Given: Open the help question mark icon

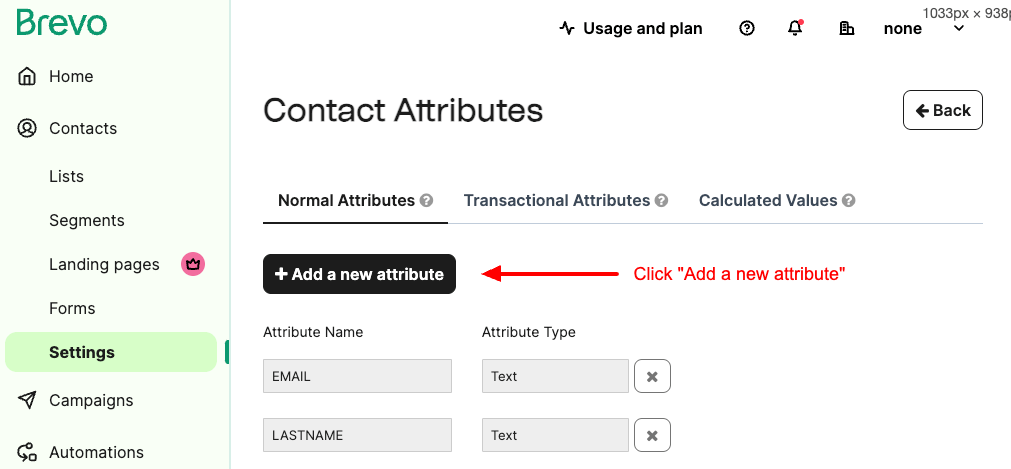Looking at the screenshot, I should coord(747,28).
